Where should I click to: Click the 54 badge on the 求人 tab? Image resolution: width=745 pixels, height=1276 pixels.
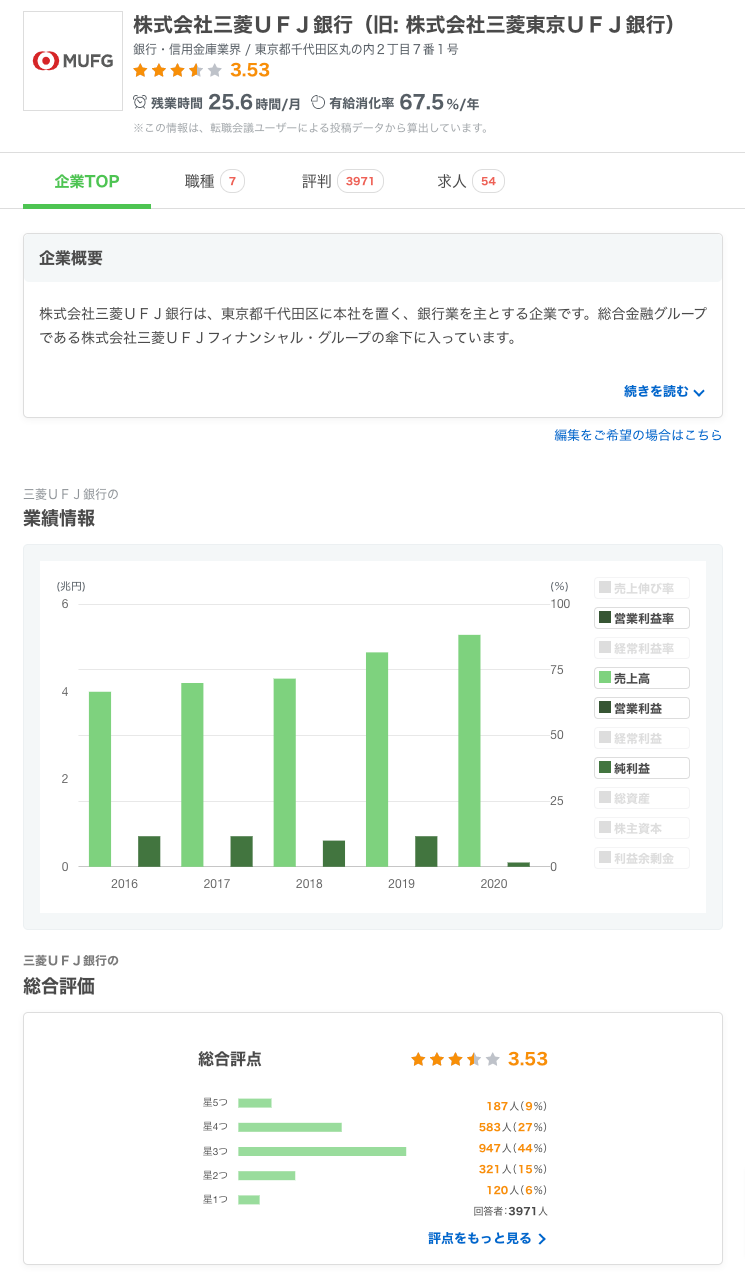(488, 181)
